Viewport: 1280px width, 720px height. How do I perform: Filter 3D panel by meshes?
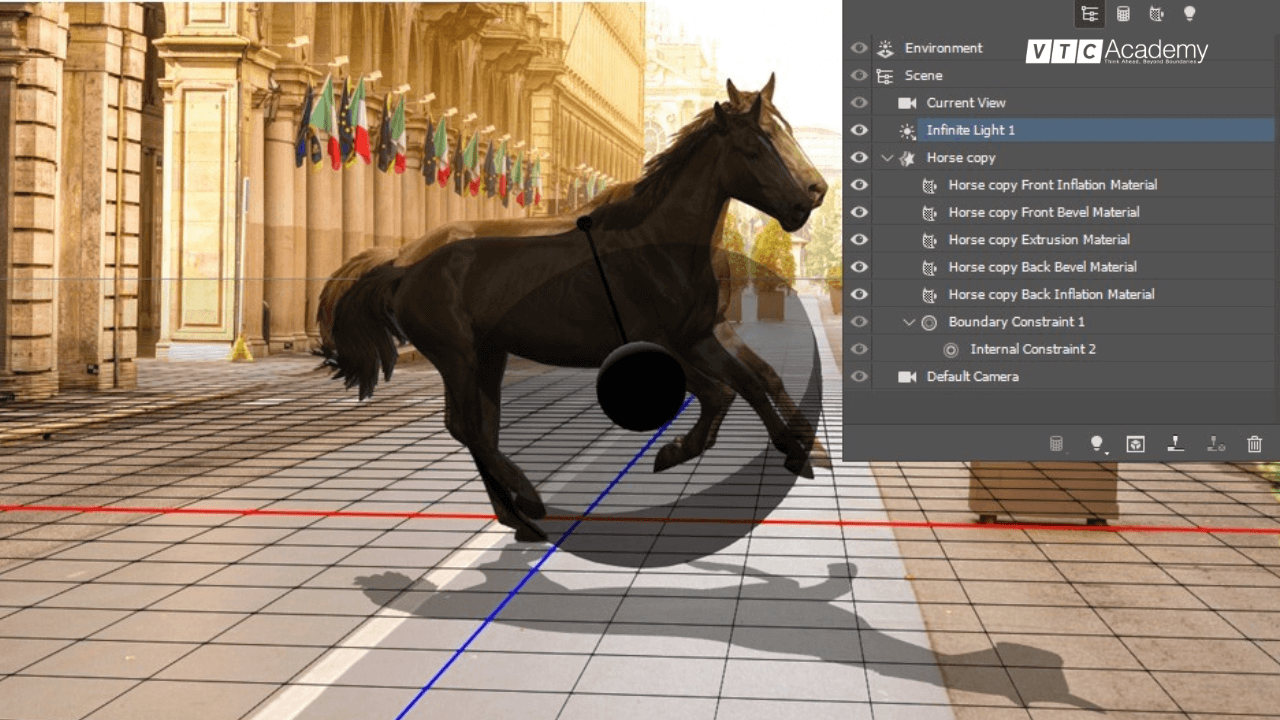1123,14
